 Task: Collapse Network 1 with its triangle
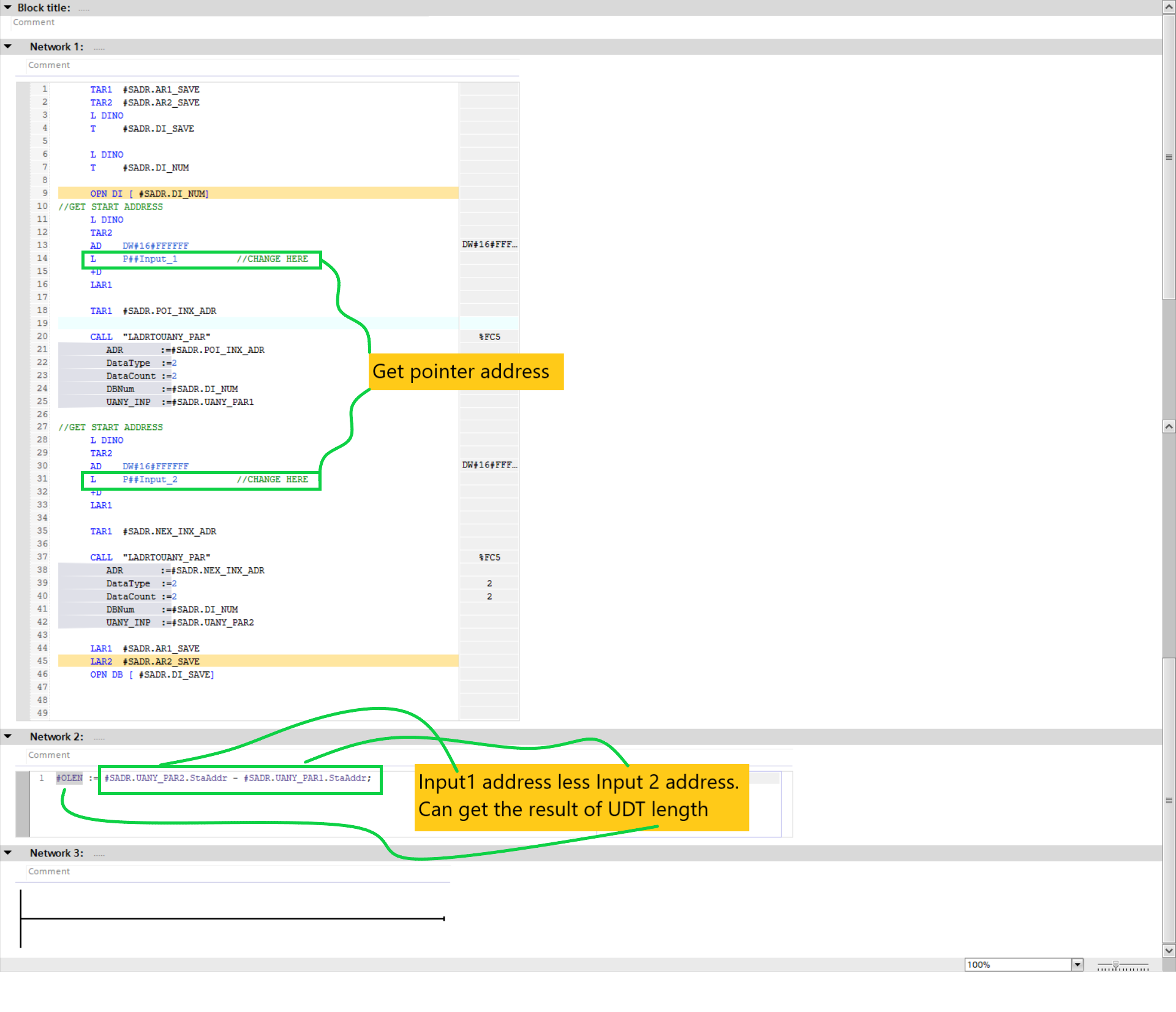7,47
